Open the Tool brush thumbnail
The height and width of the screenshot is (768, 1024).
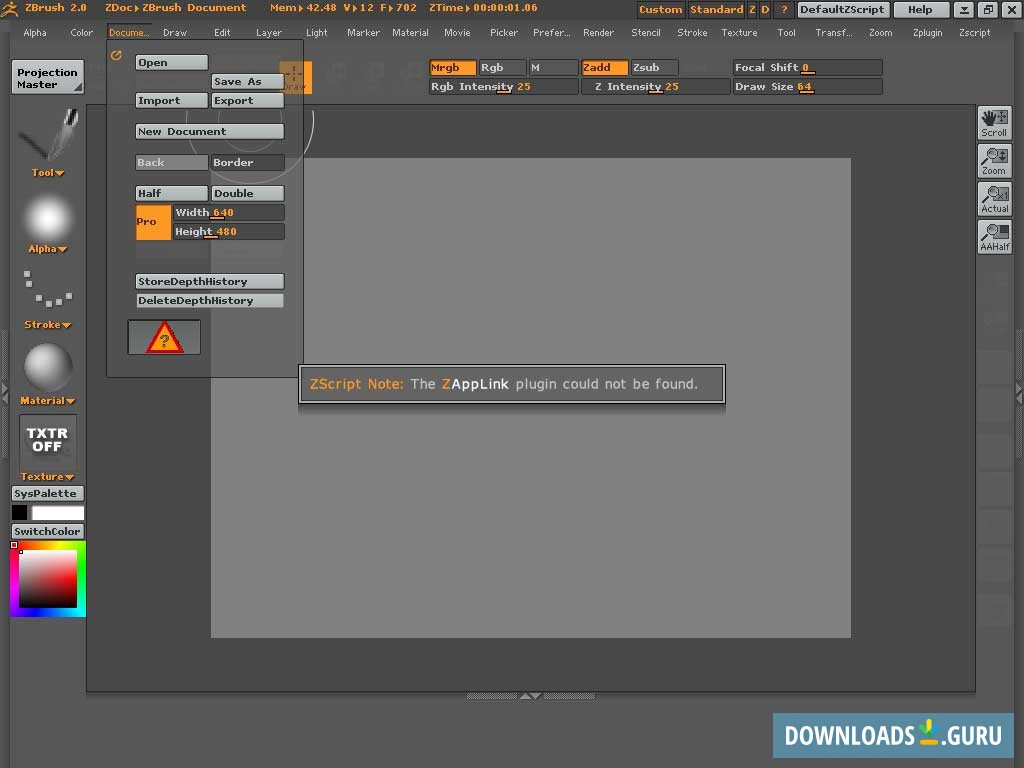point(48,135)
